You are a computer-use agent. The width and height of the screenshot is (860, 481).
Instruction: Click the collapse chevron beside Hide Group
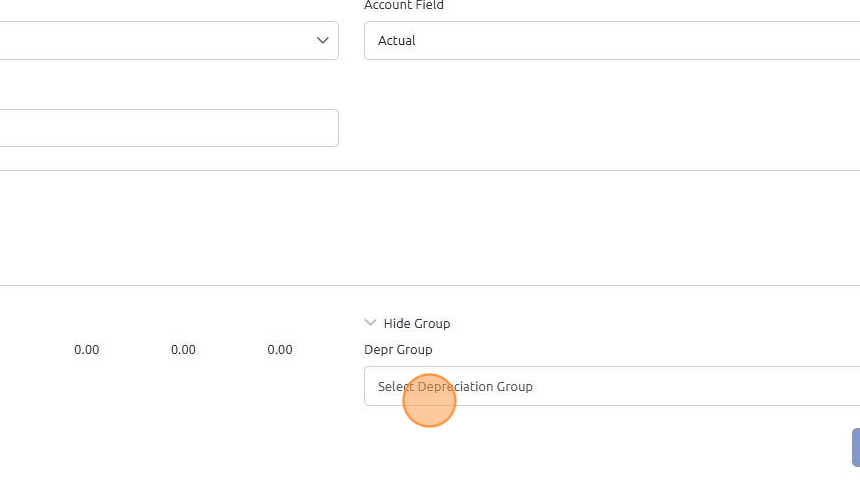coord(371,323)
